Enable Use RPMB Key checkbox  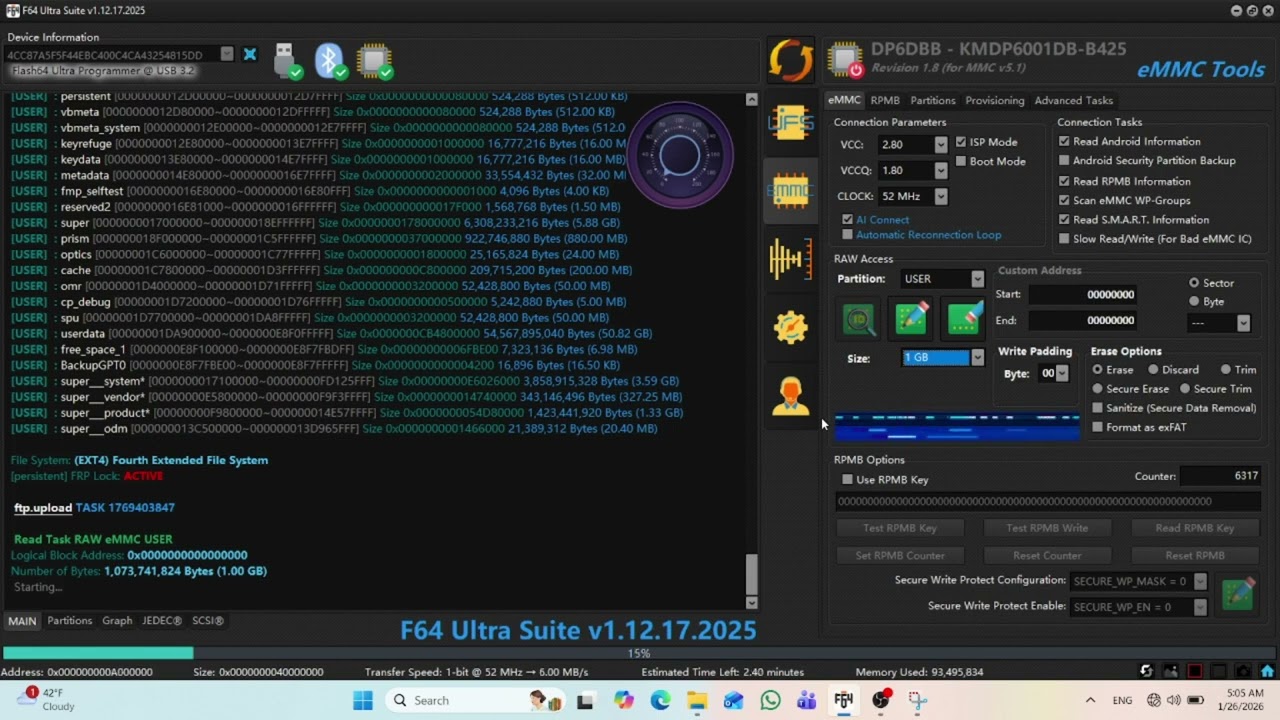[848, 480]
